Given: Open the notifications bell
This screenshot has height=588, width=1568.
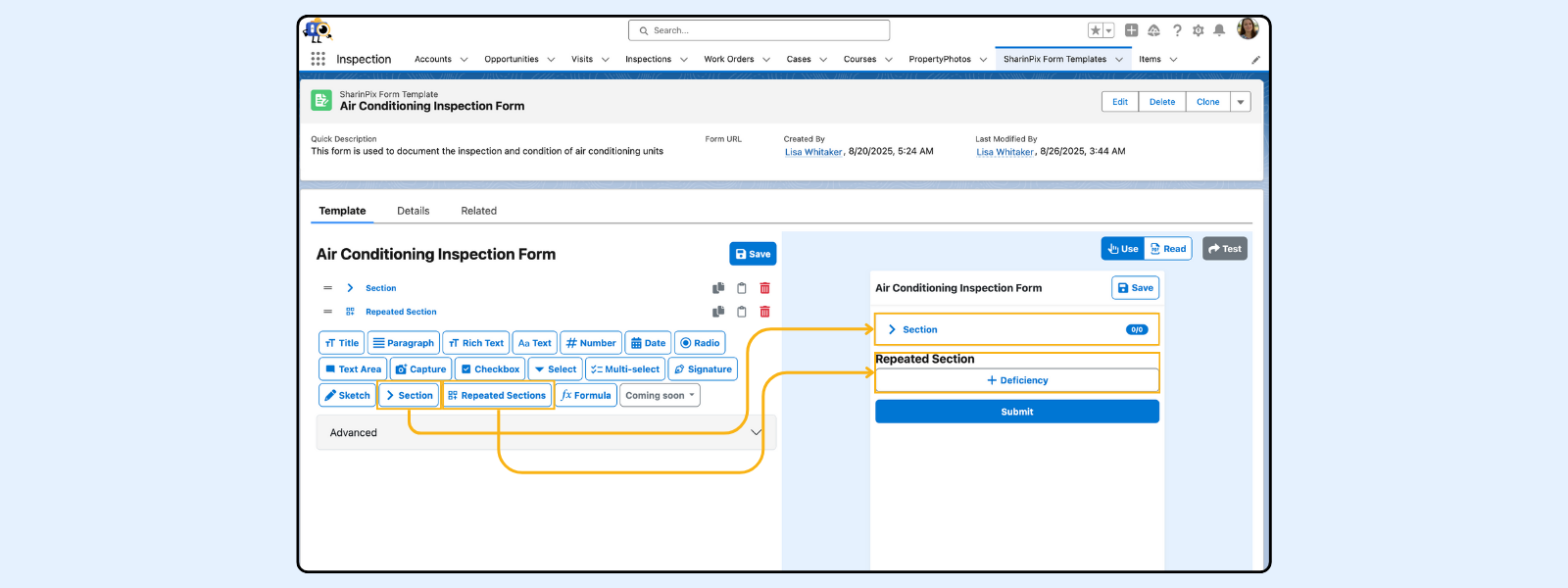Looking at the screenshot, I should coord(1219,30).
